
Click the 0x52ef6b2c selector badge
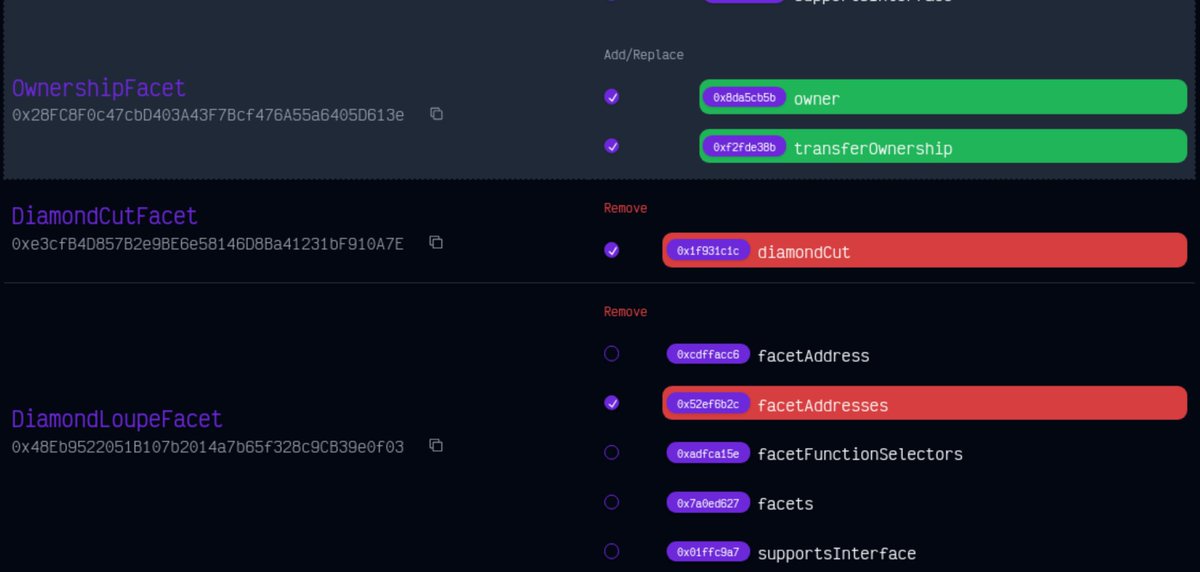coord(708,404)
